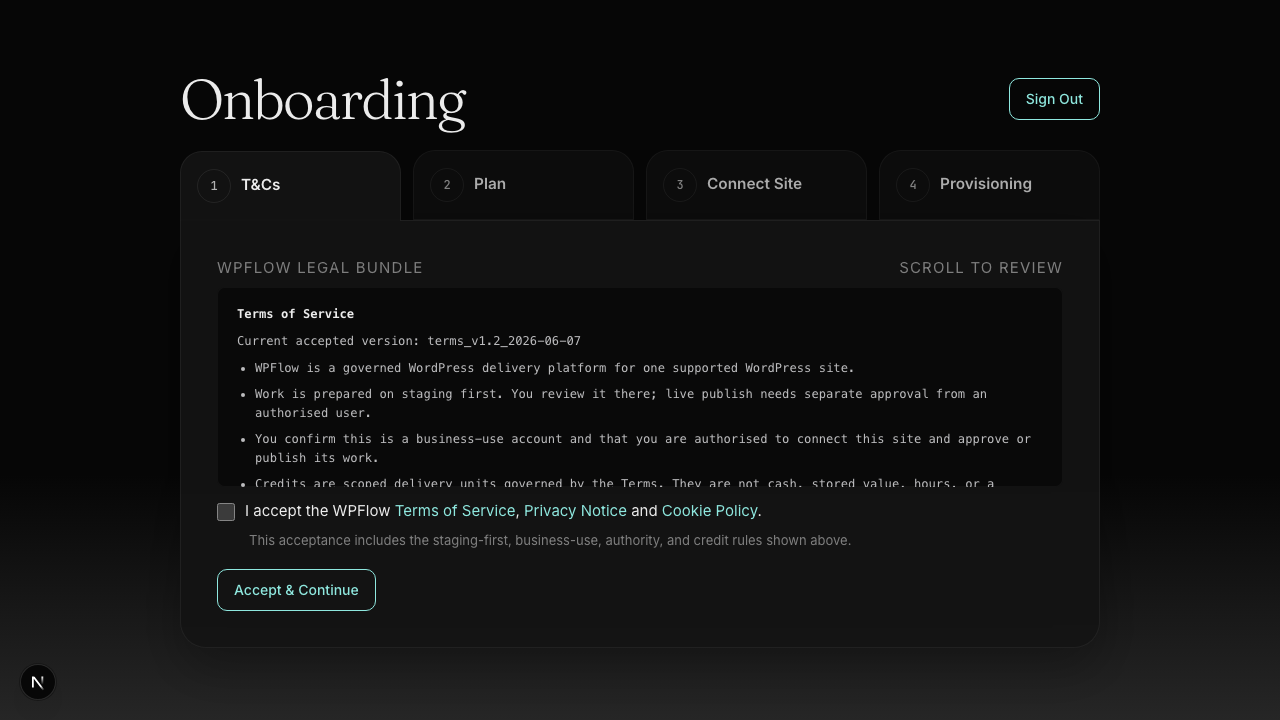Click the 'Credits are scoped delivery units' bullet
Viewport: 1280px width, 720px height.
click(x=625, y=483)
